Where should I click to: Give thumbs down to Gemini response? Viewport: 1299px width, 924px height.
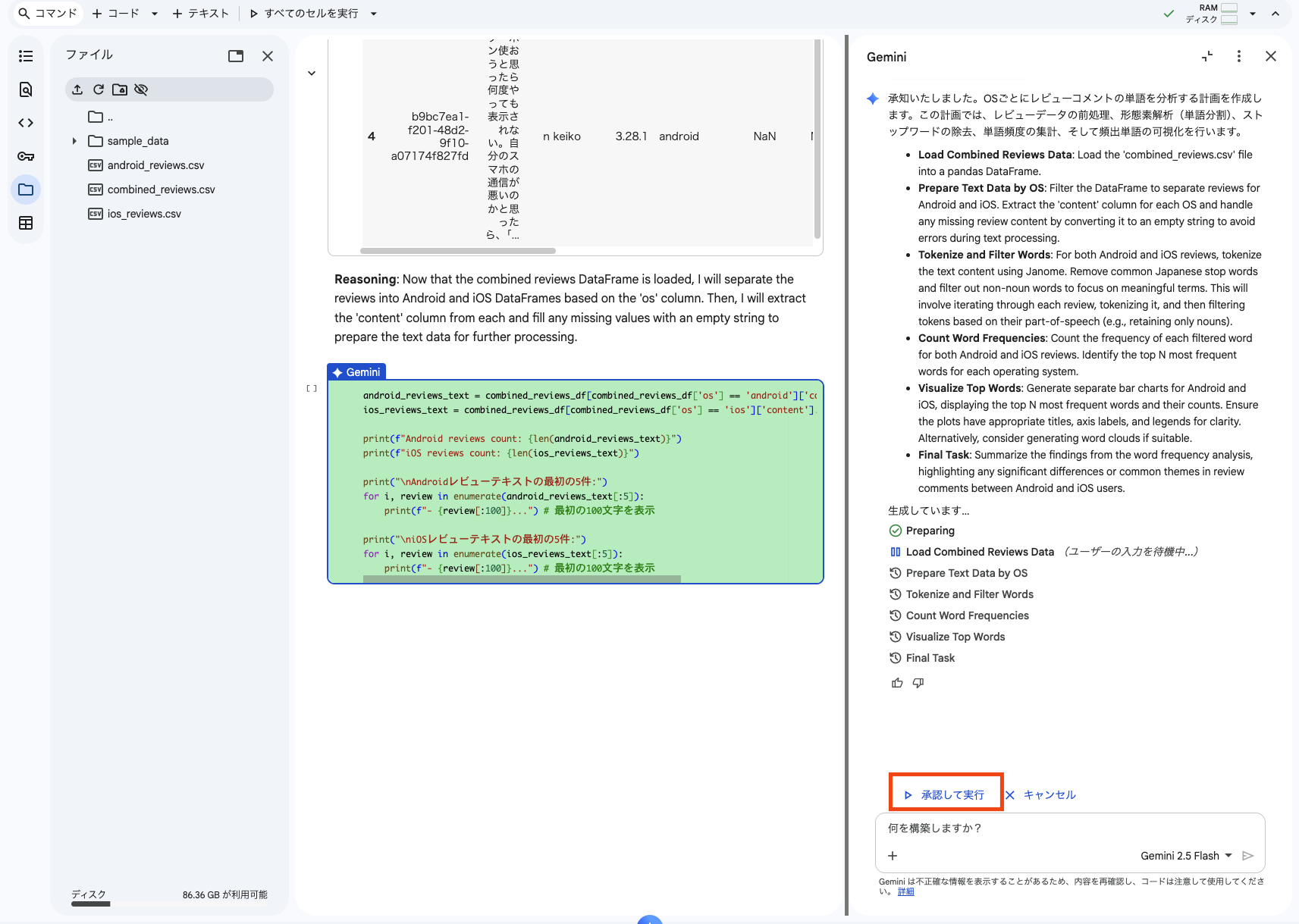(x=918, y=683)
